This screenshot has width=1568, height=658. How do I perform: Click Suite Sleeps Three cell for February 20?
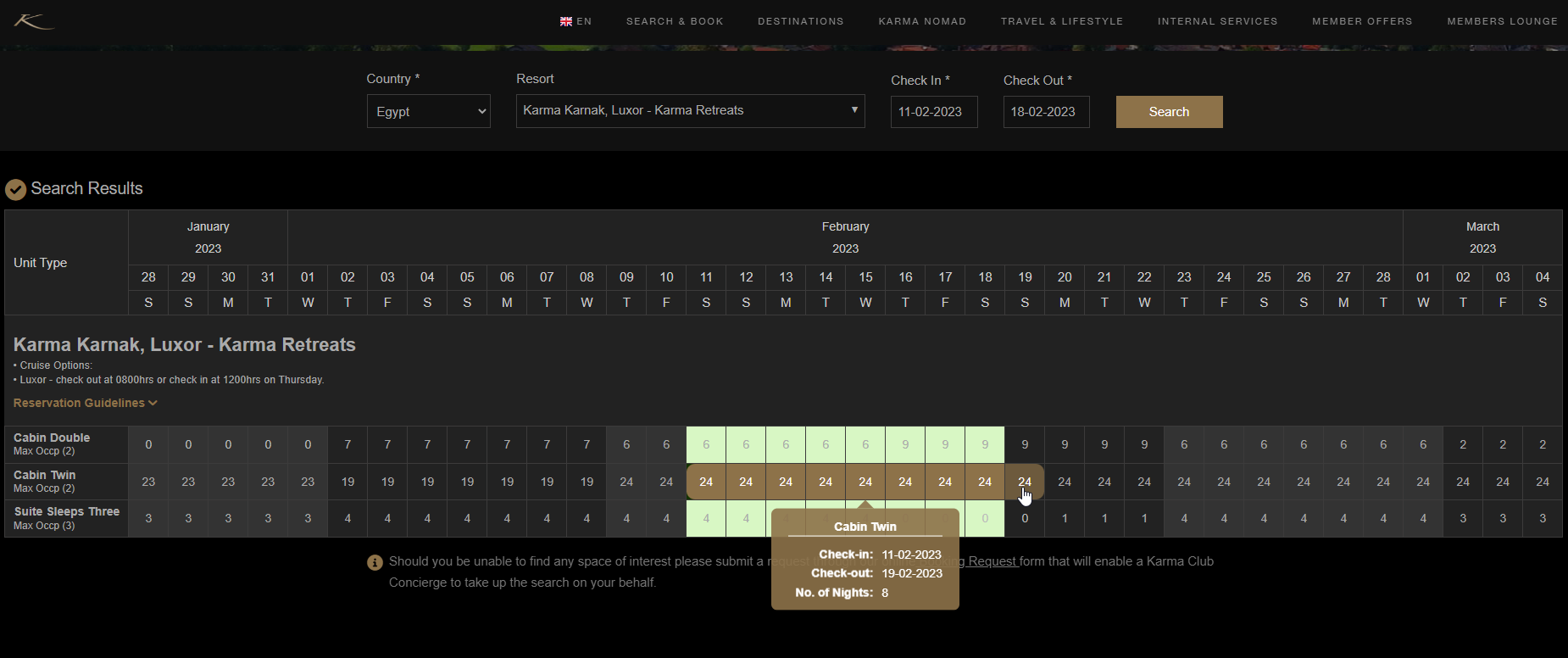(1065, 518)
